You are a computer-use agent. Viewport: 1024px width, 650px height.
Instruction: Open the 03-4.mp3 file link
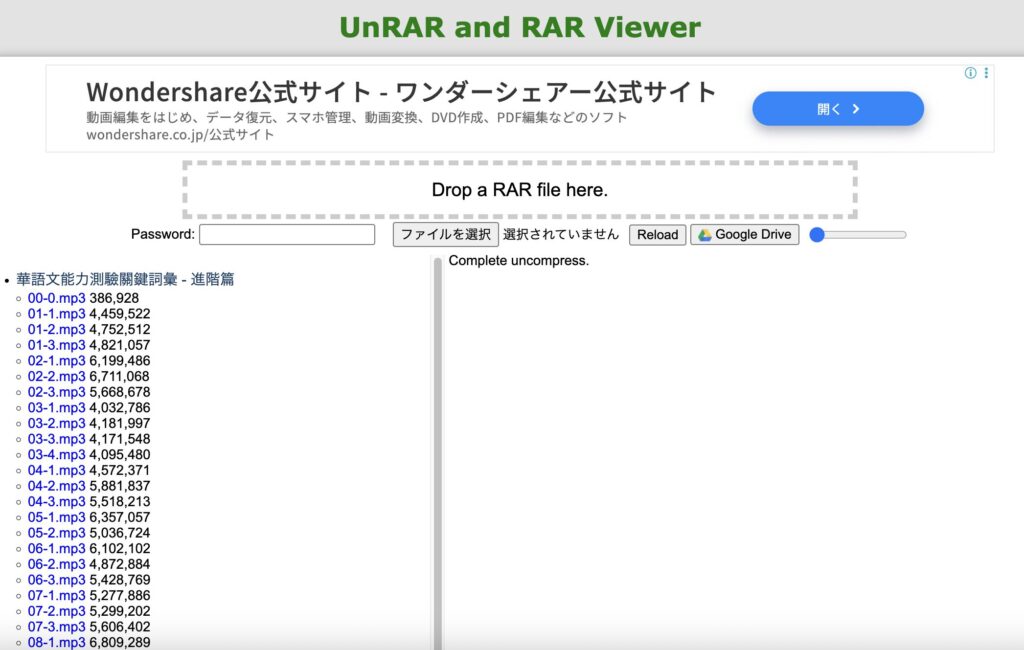coord(56,455)
